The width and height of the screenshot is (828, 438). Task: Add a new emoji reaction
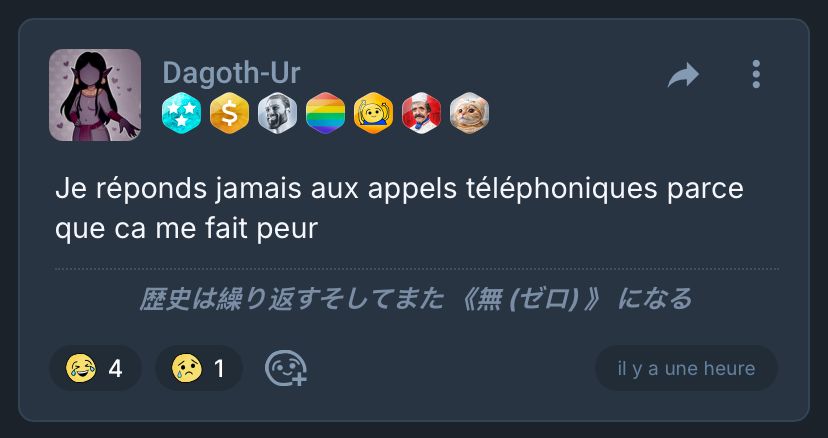[286, 369]
